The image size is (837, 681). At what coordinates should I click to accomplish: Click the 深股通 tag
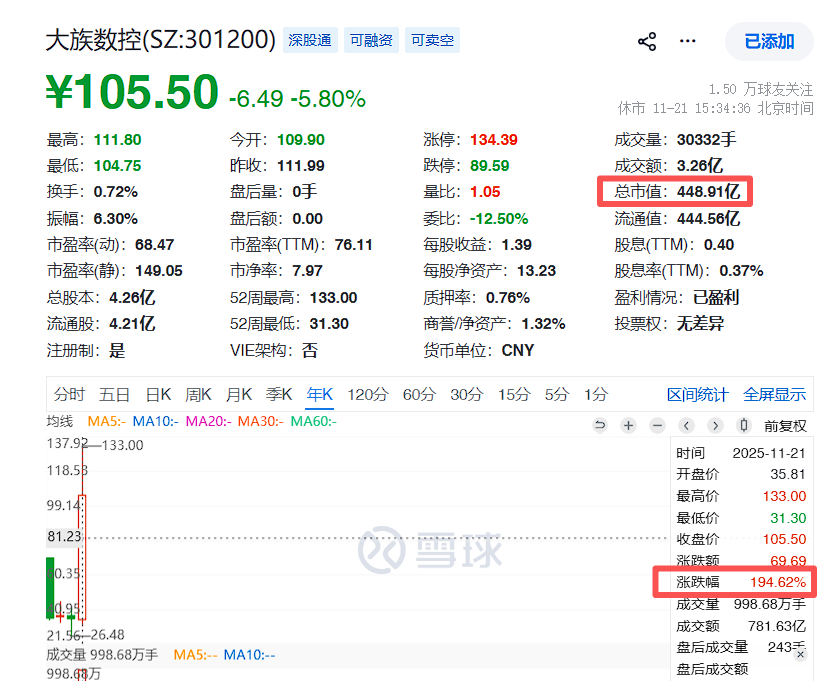click(310, 40)
